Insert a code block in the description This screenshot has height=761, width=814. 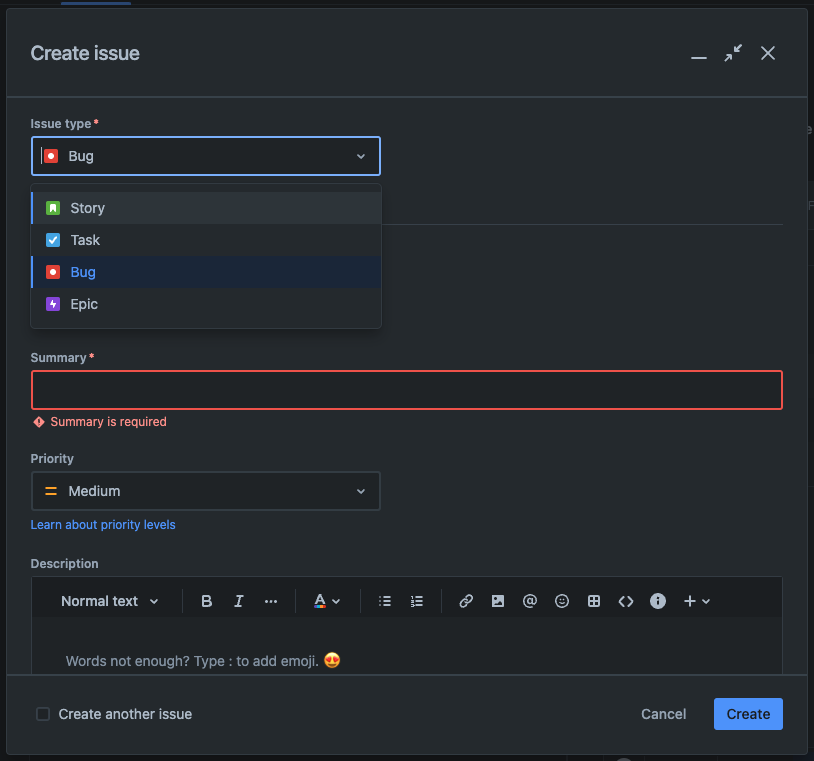626,601
